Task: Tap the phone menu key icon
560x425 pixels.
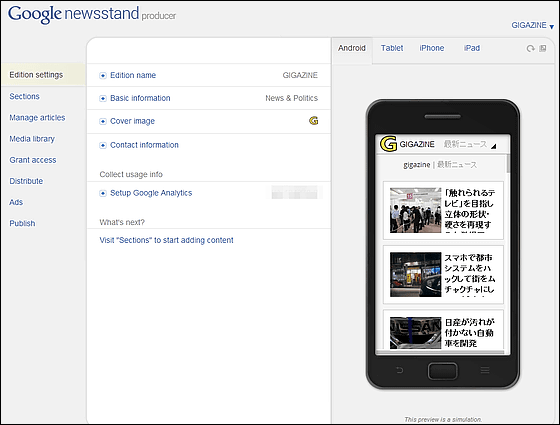Action: pos(485,370)
